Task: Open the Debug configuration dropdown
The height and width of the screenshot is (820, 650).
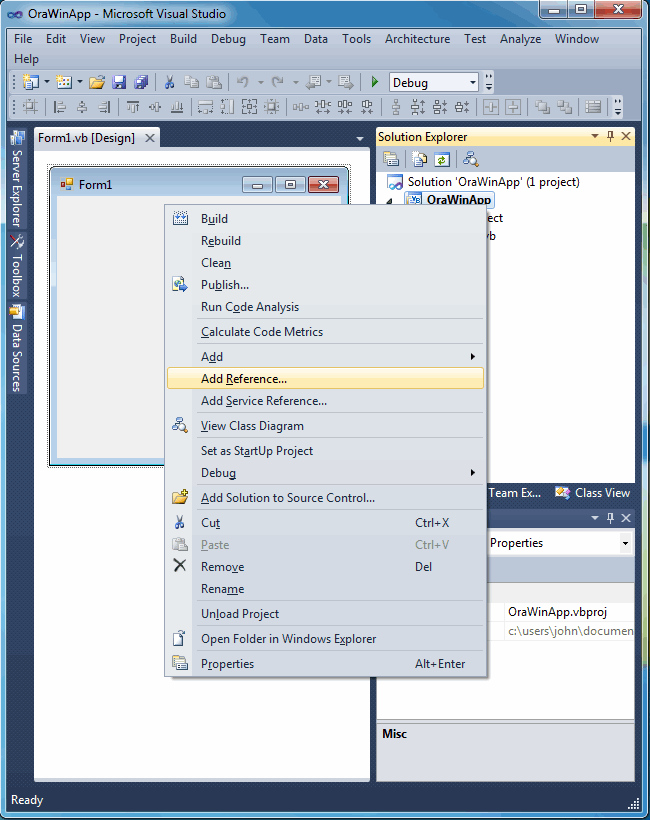Action: click(x=473, y=83)
